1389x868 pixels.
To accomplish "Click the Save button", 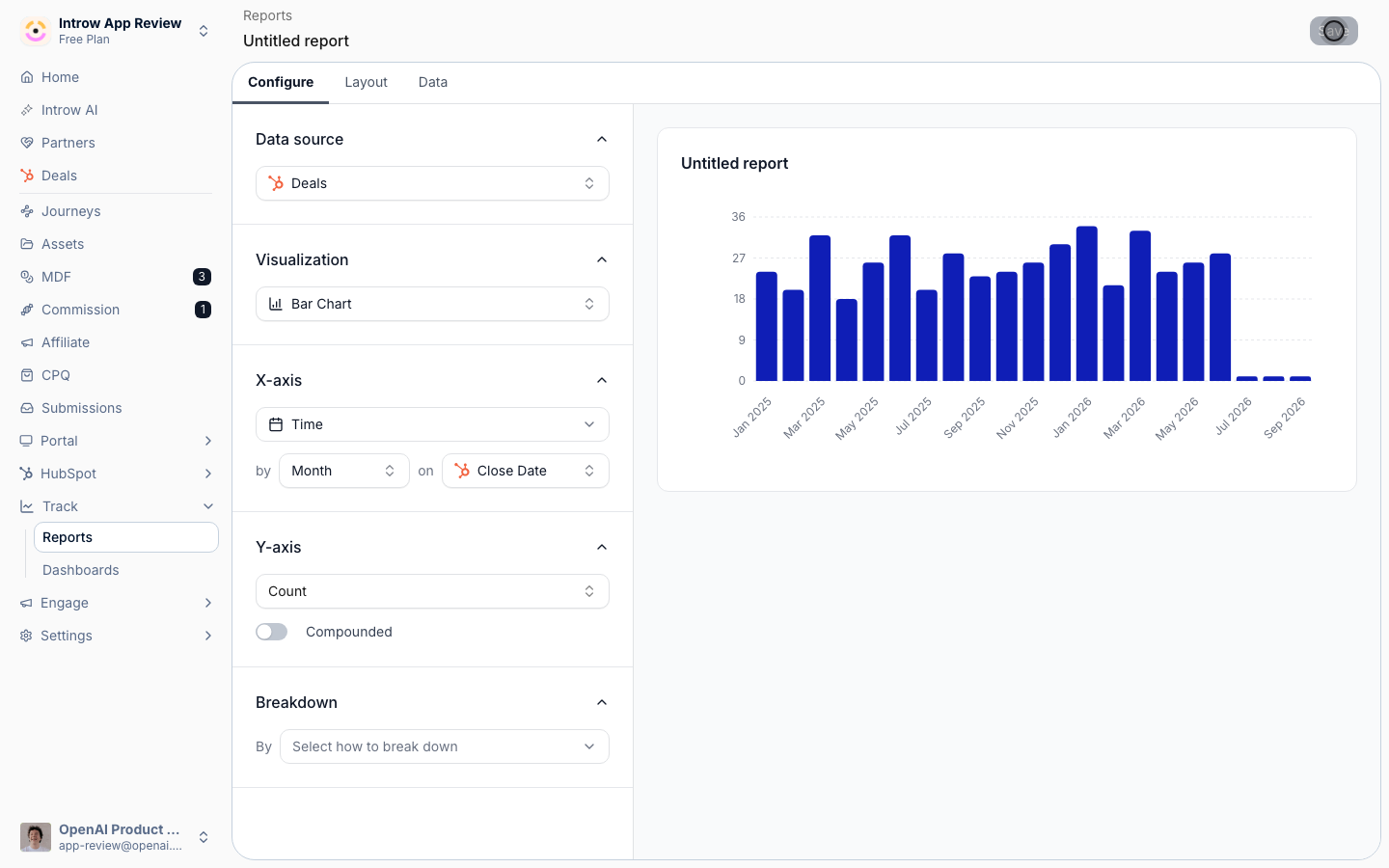I will pyautogui.click(x=1334, y=31).
